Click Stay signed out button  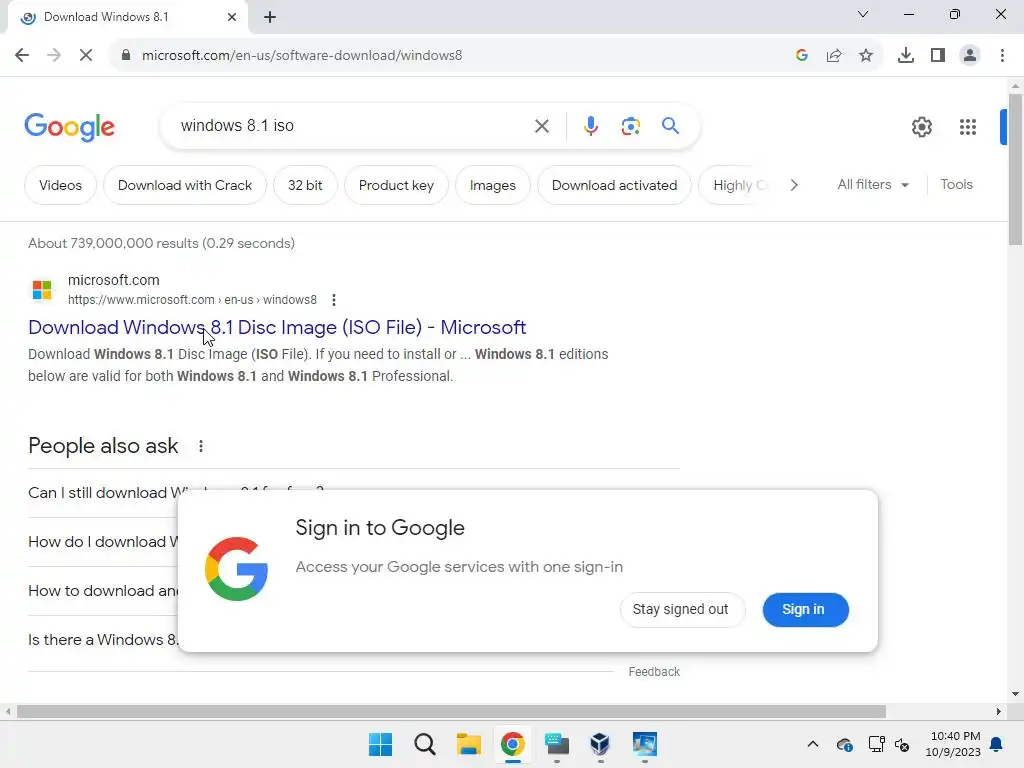click(x=680, y=609)
